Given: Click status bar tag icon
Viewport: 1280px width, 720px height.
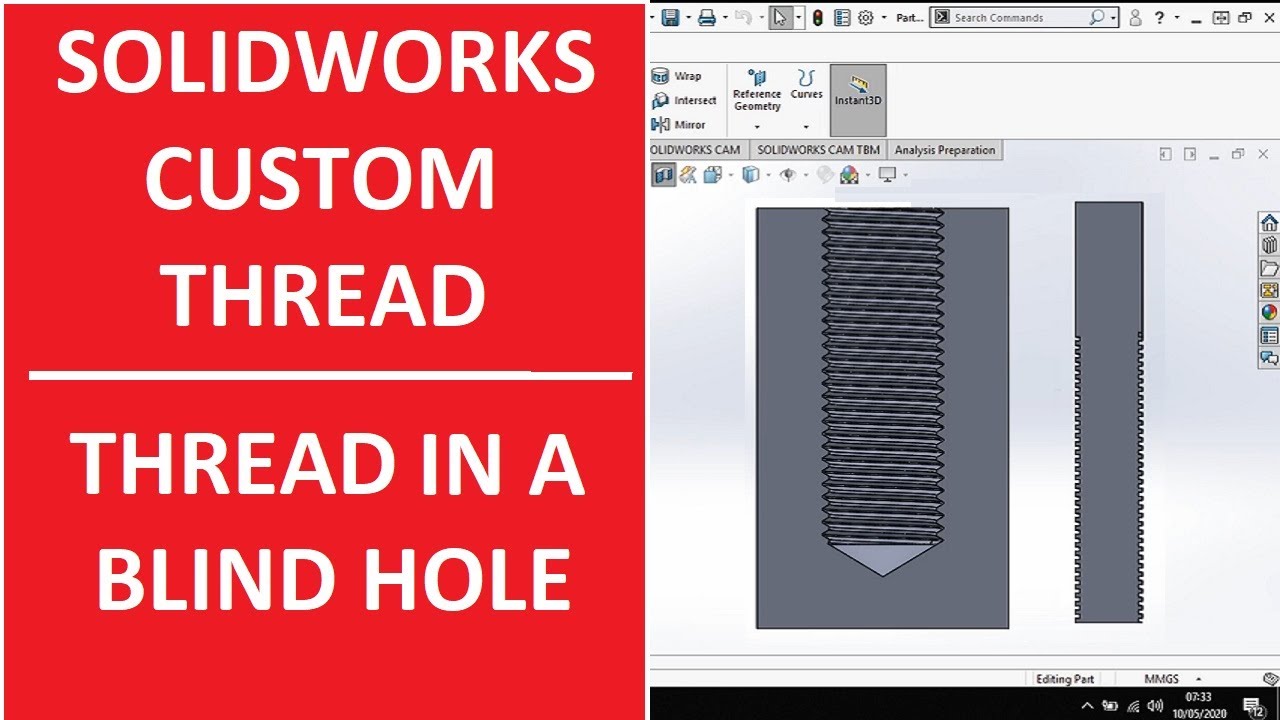Looking at the screenshot, I should pos(1271,679).
